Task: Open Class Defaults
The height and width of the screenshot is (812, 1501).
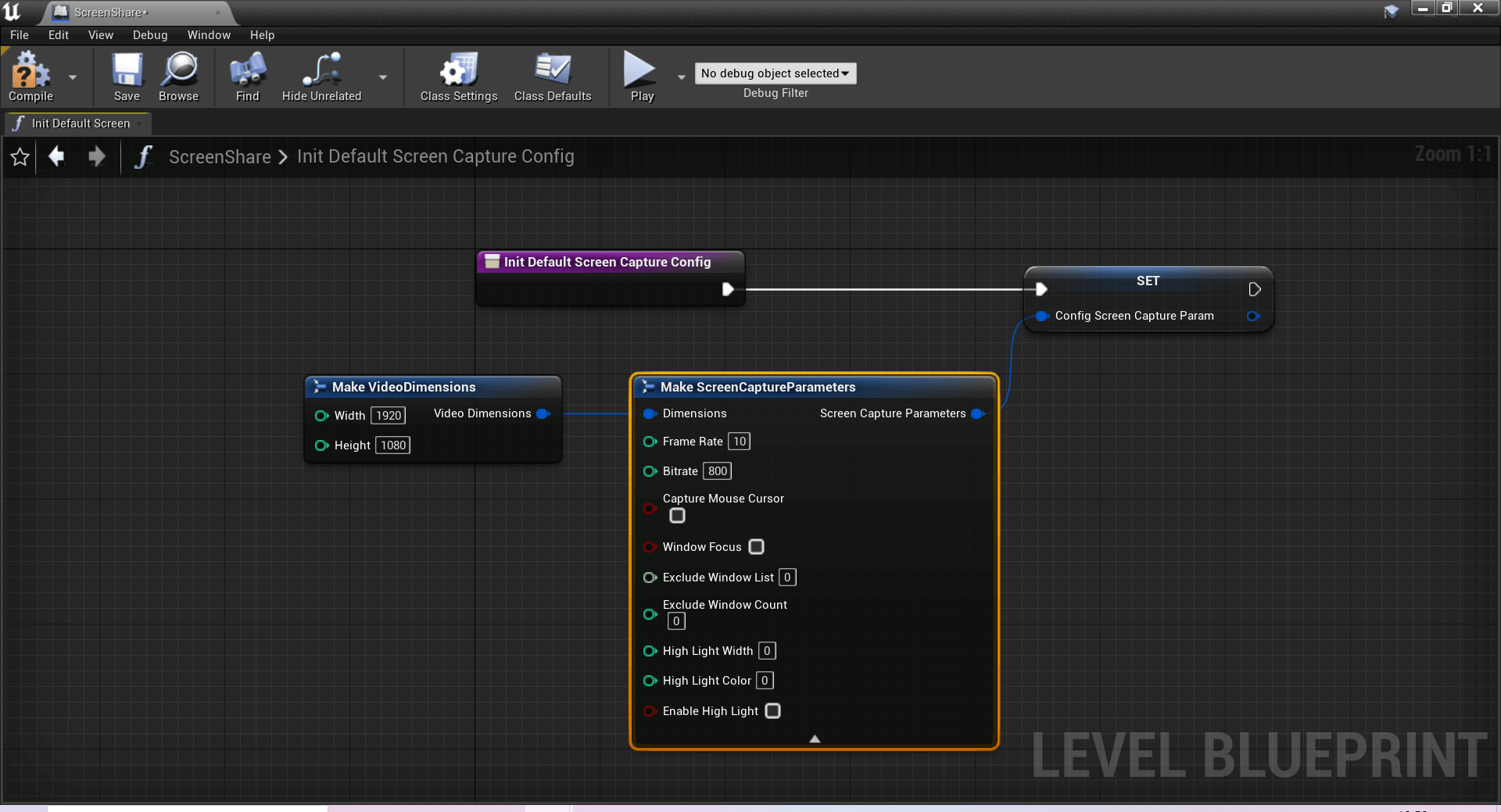Action: click(x=553, y=77)
